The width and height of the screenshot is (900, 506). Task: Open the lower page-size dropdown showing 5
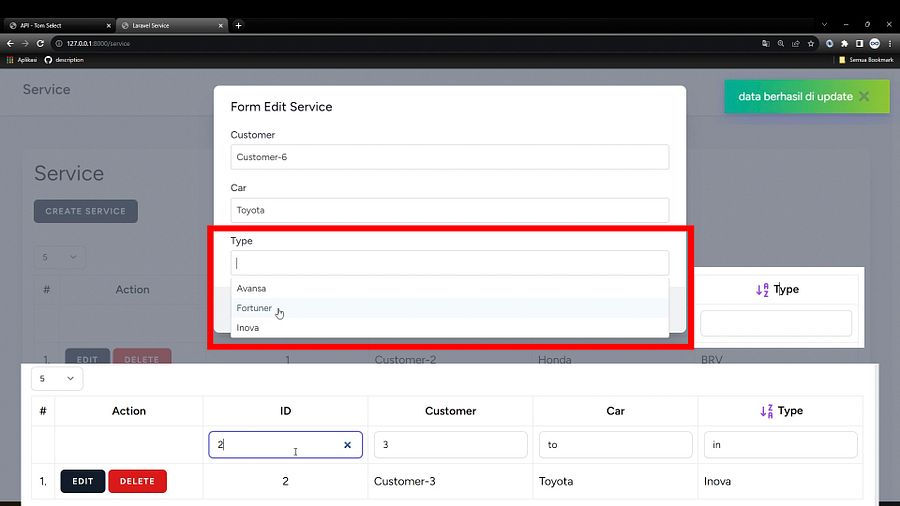pos(57,379)
